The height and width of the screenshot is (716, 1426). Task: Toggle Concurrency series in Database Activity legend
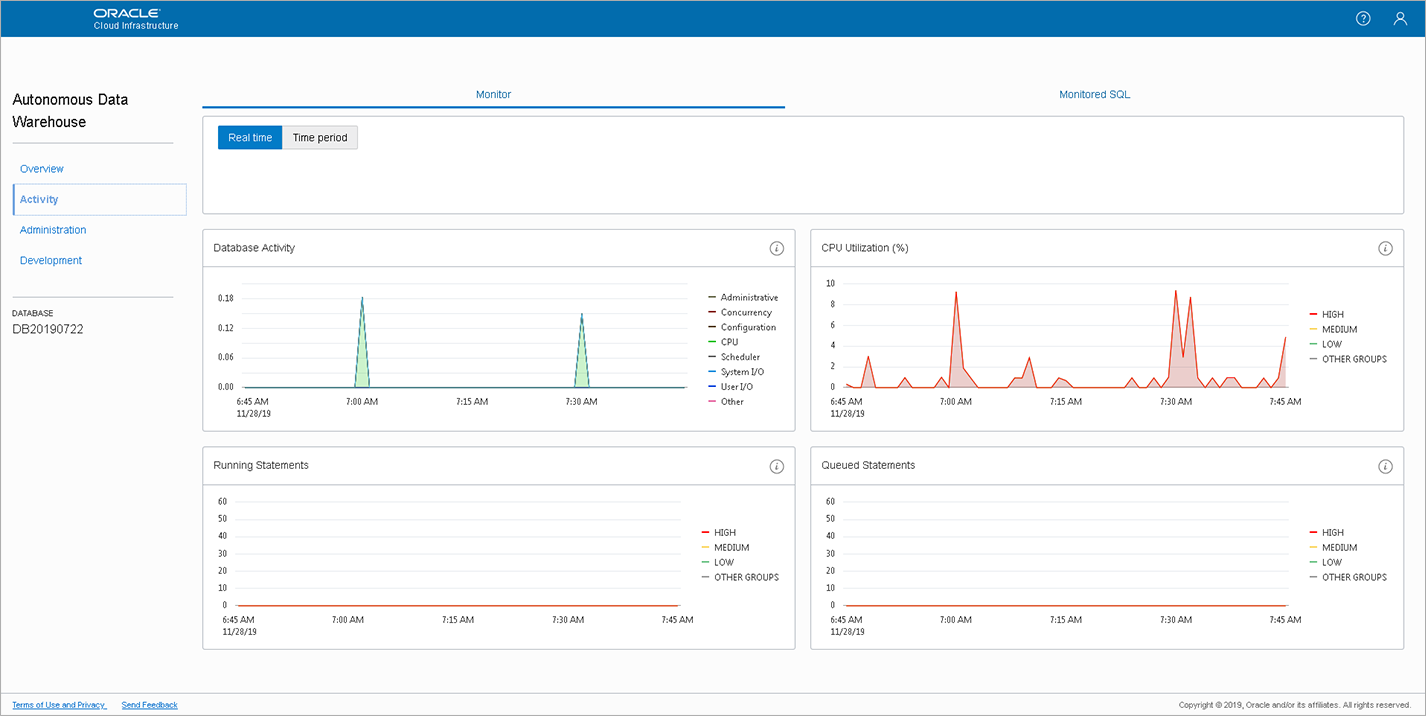tap(740, 313)
